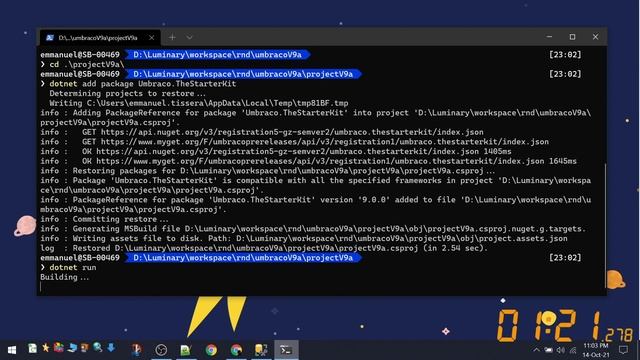Screen dimensions: 640x360
Task: Open the taskbar clock showing 11:03 PM
Action: (596, 350)
